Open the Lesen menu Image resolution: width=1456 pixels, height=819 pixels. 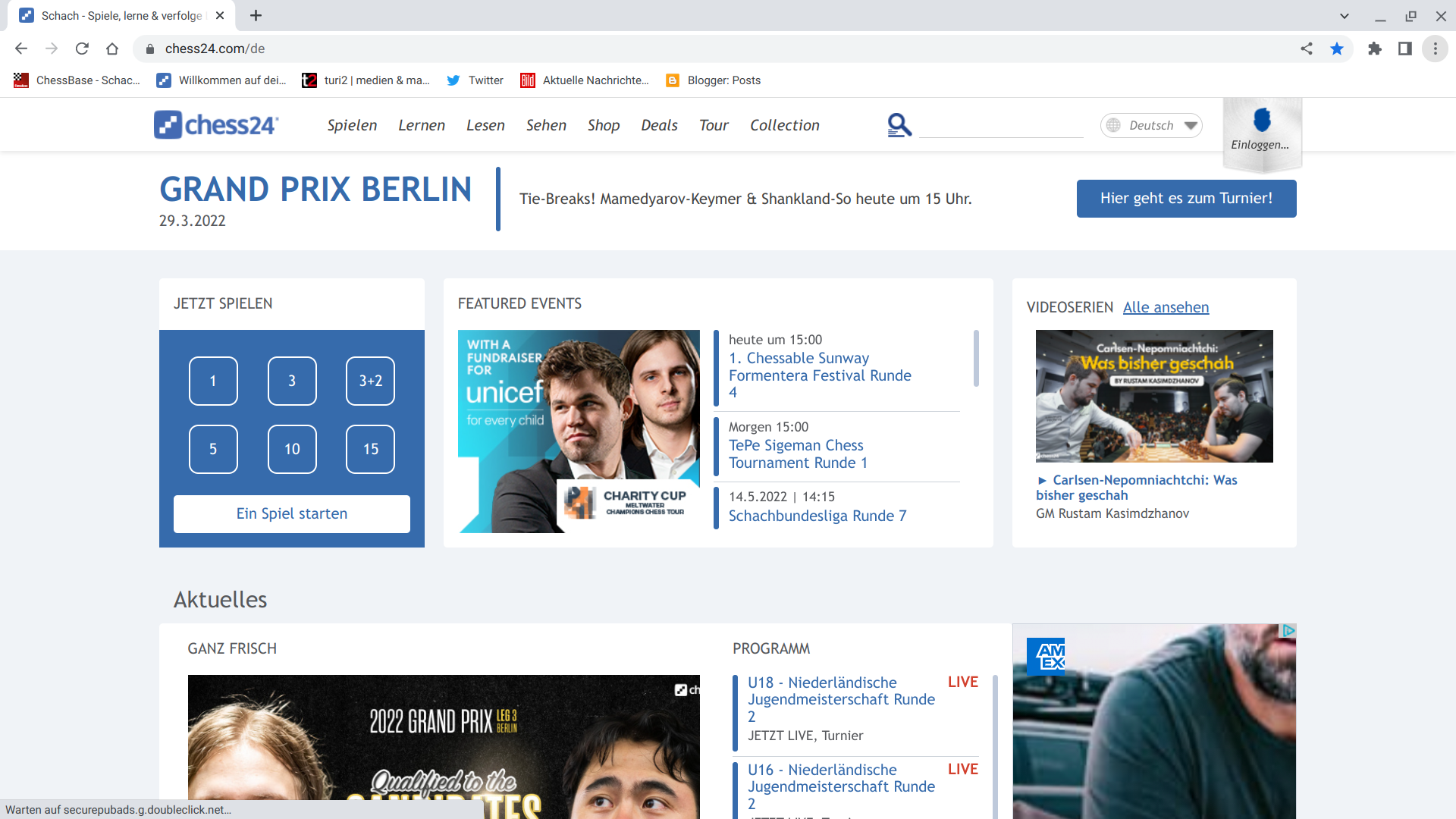[485, 125]
